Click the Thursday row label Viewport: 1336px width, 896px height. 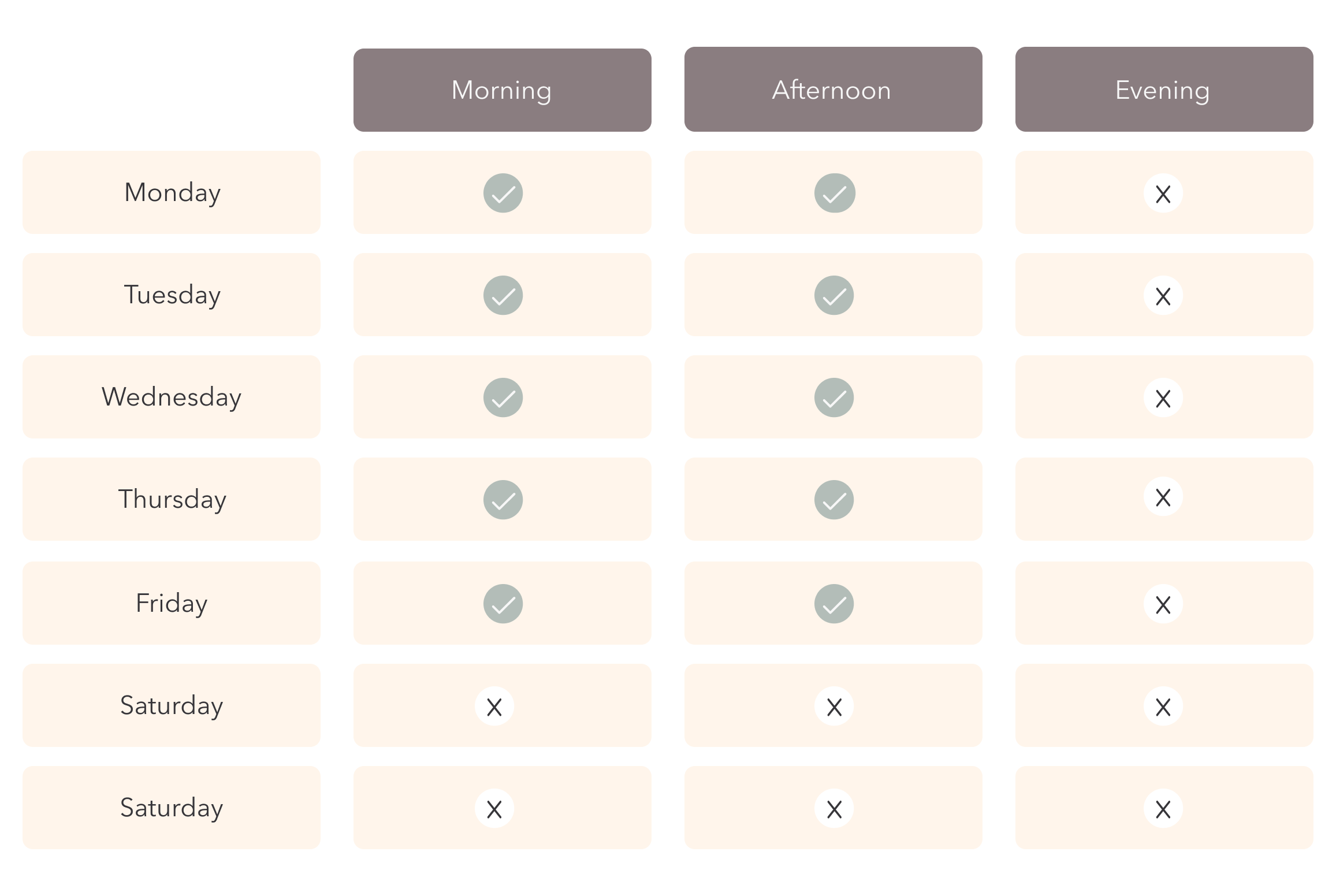click(172, 499)
